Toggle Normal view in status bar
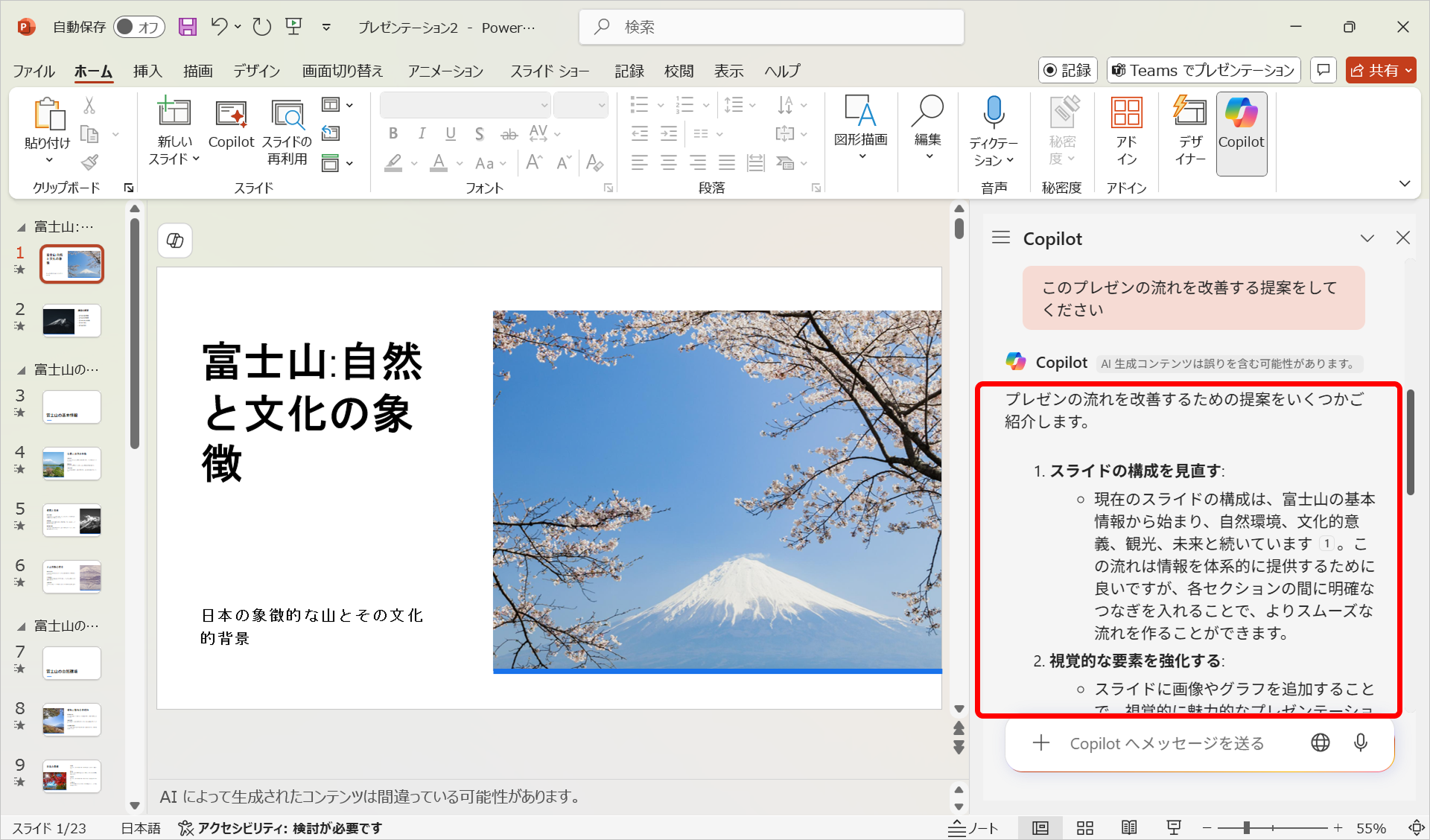The image size is (1430, 840). 1040,828
